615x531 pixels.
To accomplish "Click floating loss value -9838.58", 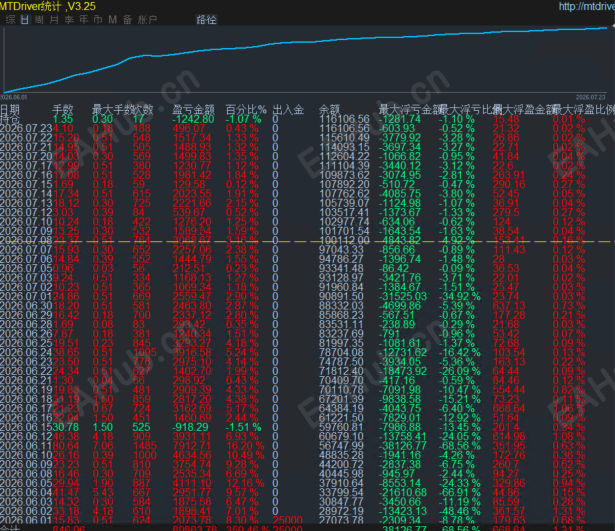I will click(400, 399).
